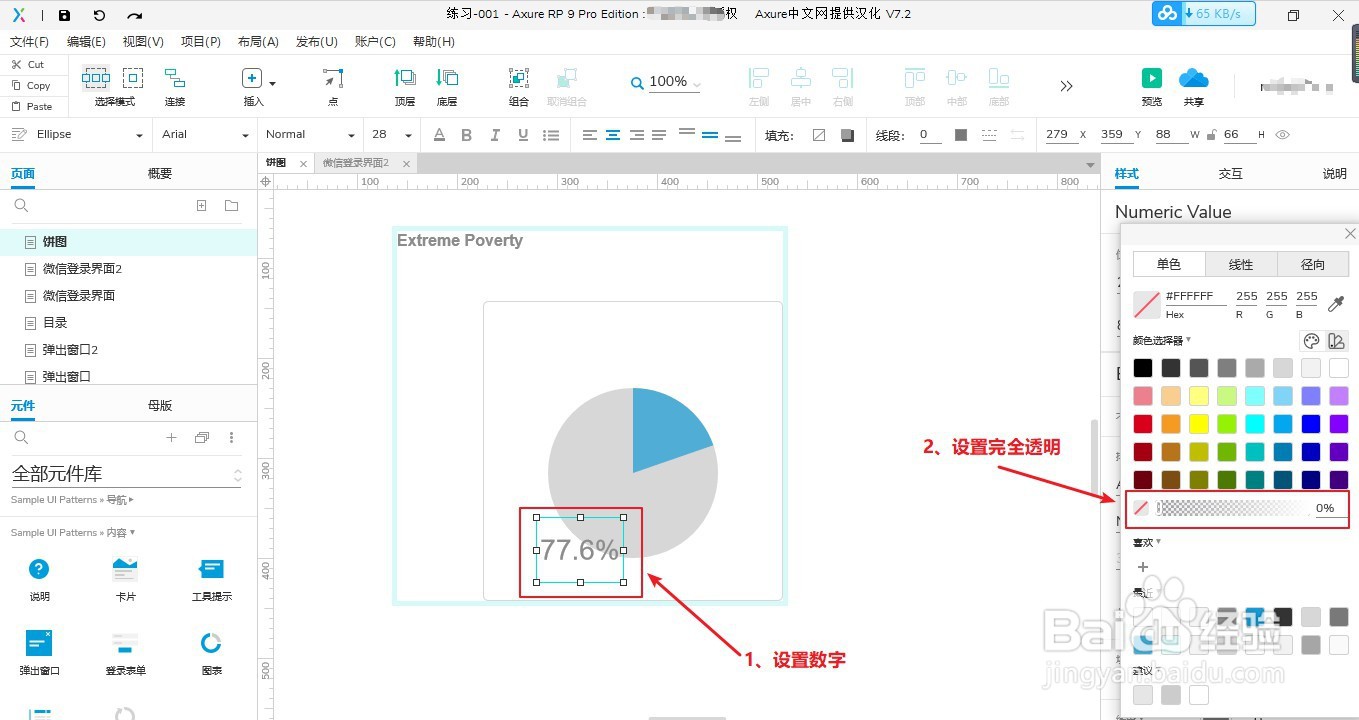Click the Share (共享) cloud icon

point(1194,78)
